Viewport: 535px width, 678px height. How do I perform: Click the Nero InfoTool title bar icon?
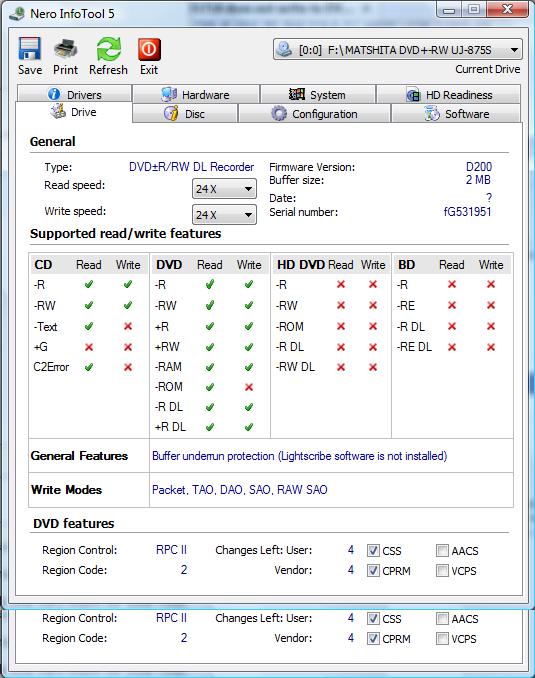pyautogui.click(x=17, y=13)
